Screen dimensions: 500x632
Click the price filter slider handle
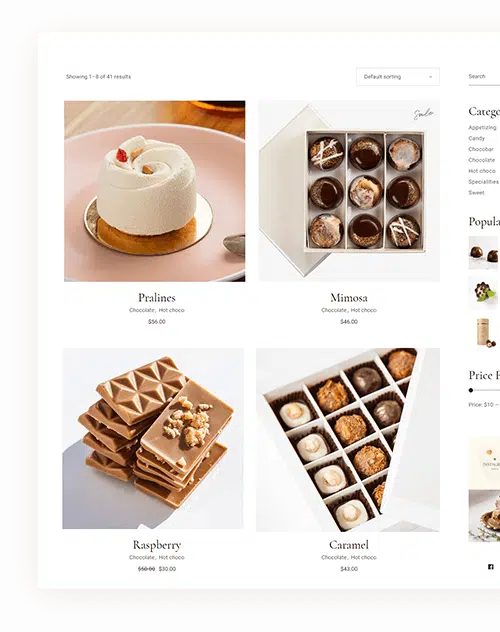click(x=471, y=390)
